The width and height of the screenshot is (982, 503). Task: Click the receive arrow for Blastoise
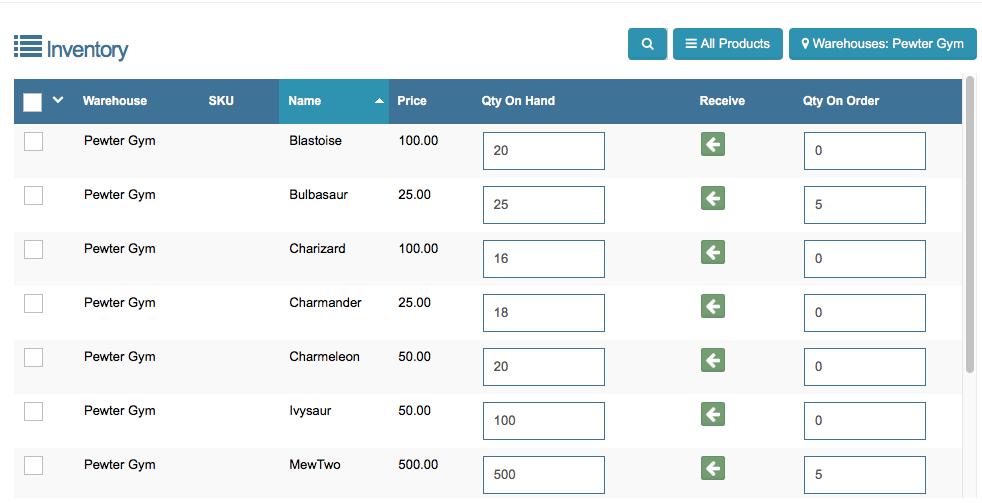(x=713, y=145)
